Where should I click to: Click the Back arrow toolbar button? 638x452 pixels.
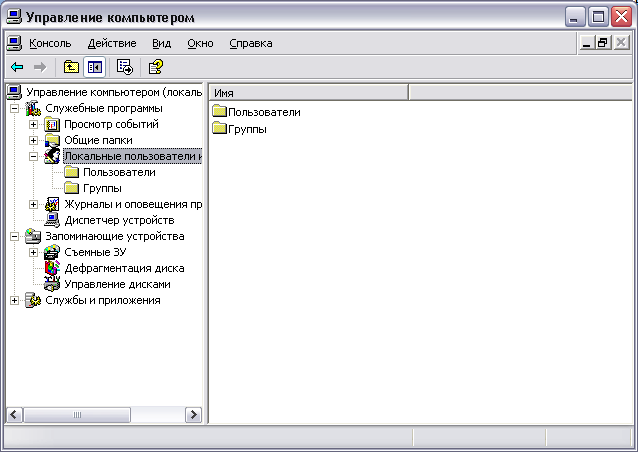pos(17,67)
